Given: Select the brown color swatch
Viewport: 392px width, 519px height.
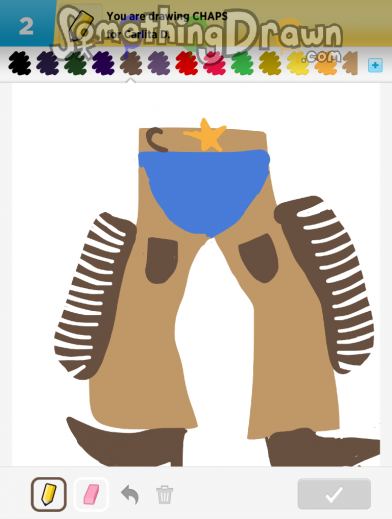Looking at the screenshot, I should click(x=131, y=63).
